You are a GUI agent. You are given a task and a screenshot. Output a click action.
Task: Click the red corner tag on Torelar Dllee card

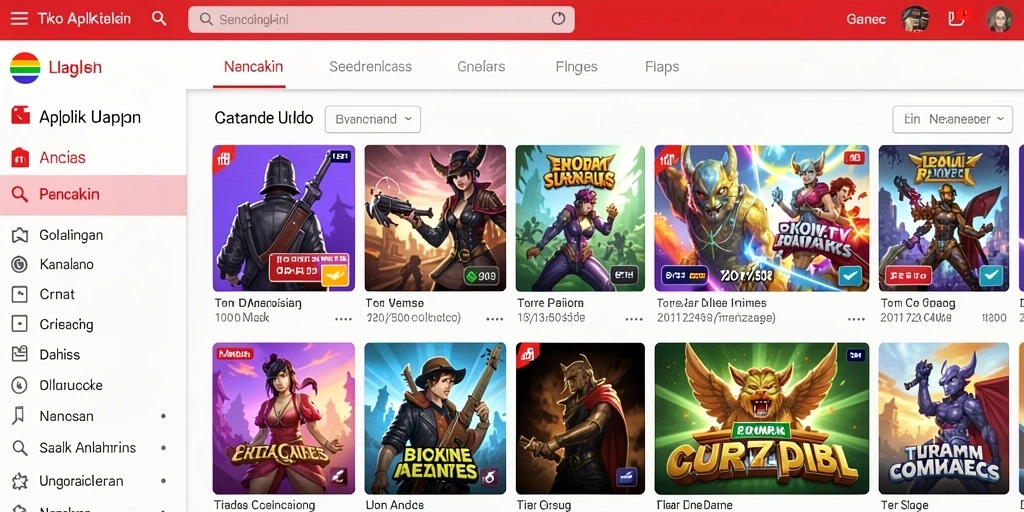[x=665, y=157]
